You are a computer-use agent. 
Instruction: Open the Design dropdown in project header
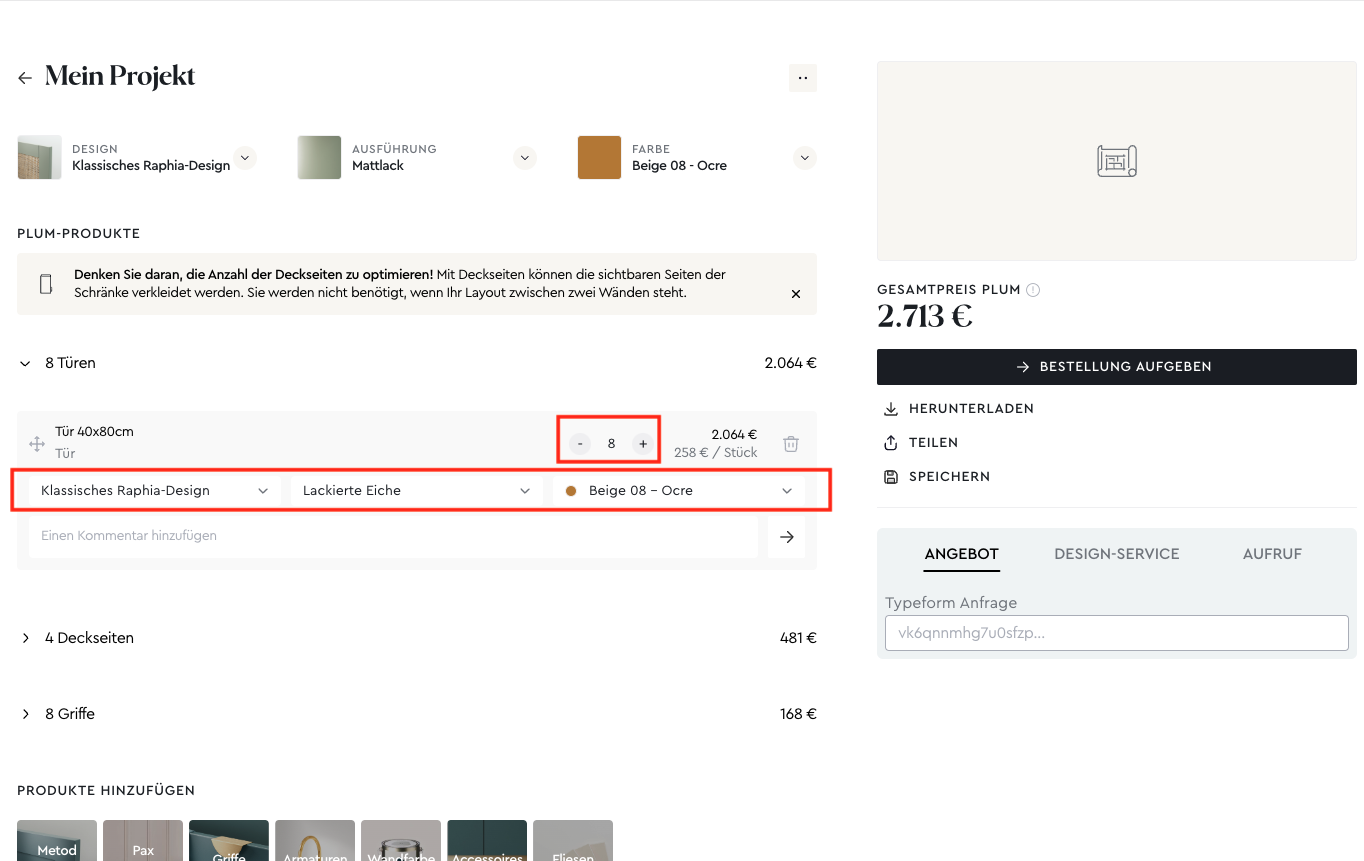(x=245, y=158)
